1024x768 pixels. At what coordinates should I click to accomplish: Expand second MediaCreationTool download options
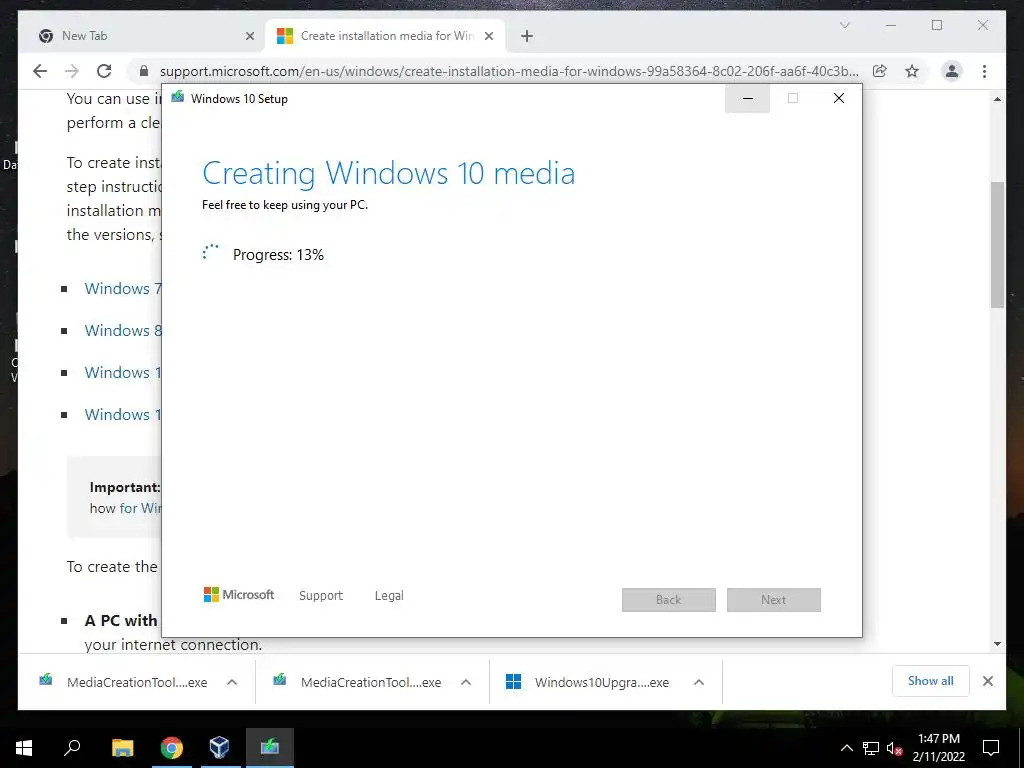click(466, 682)
